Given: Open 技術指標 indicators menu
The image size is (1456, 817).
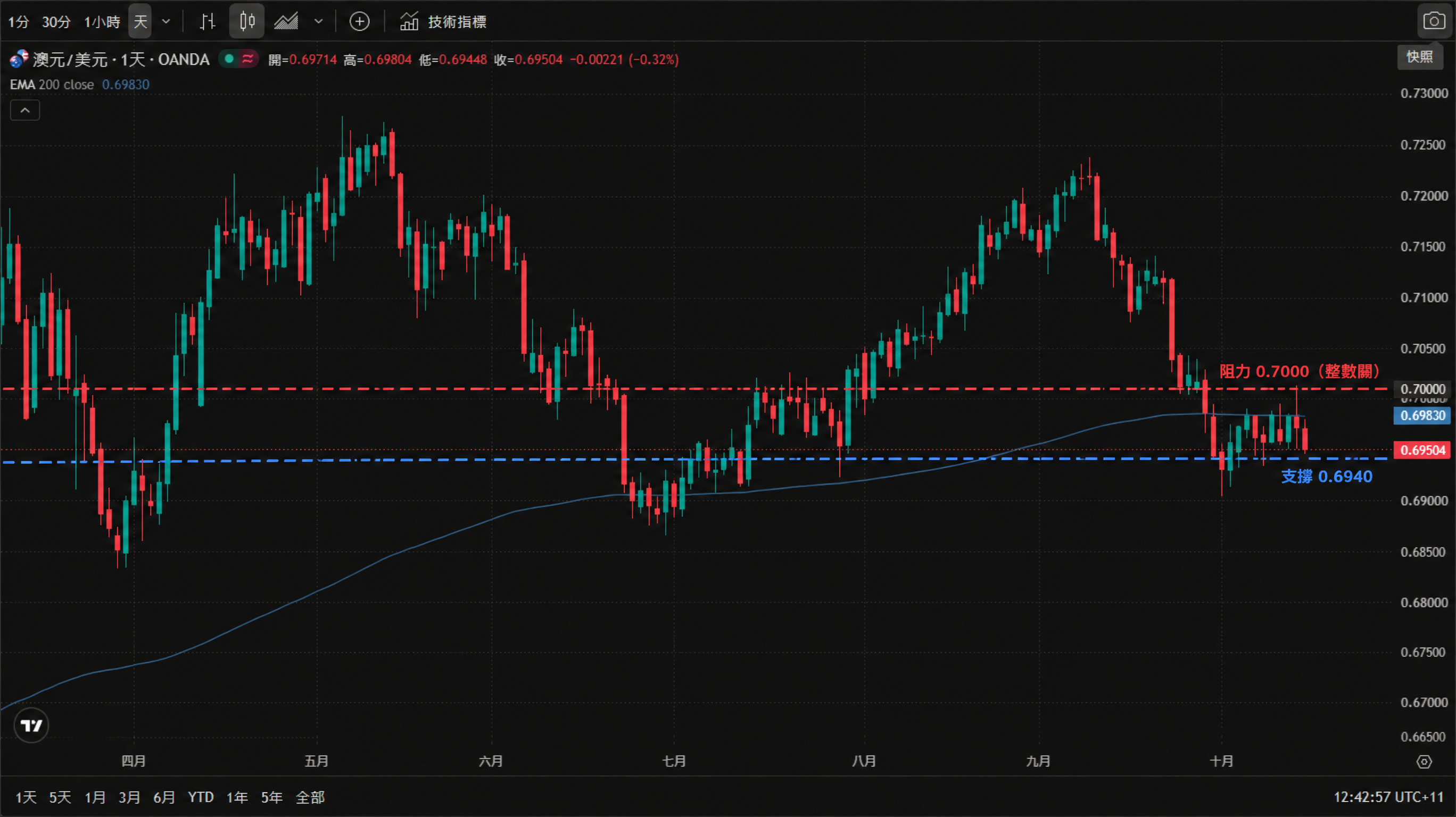Looking at the screenshot, I should click(443, 21).
